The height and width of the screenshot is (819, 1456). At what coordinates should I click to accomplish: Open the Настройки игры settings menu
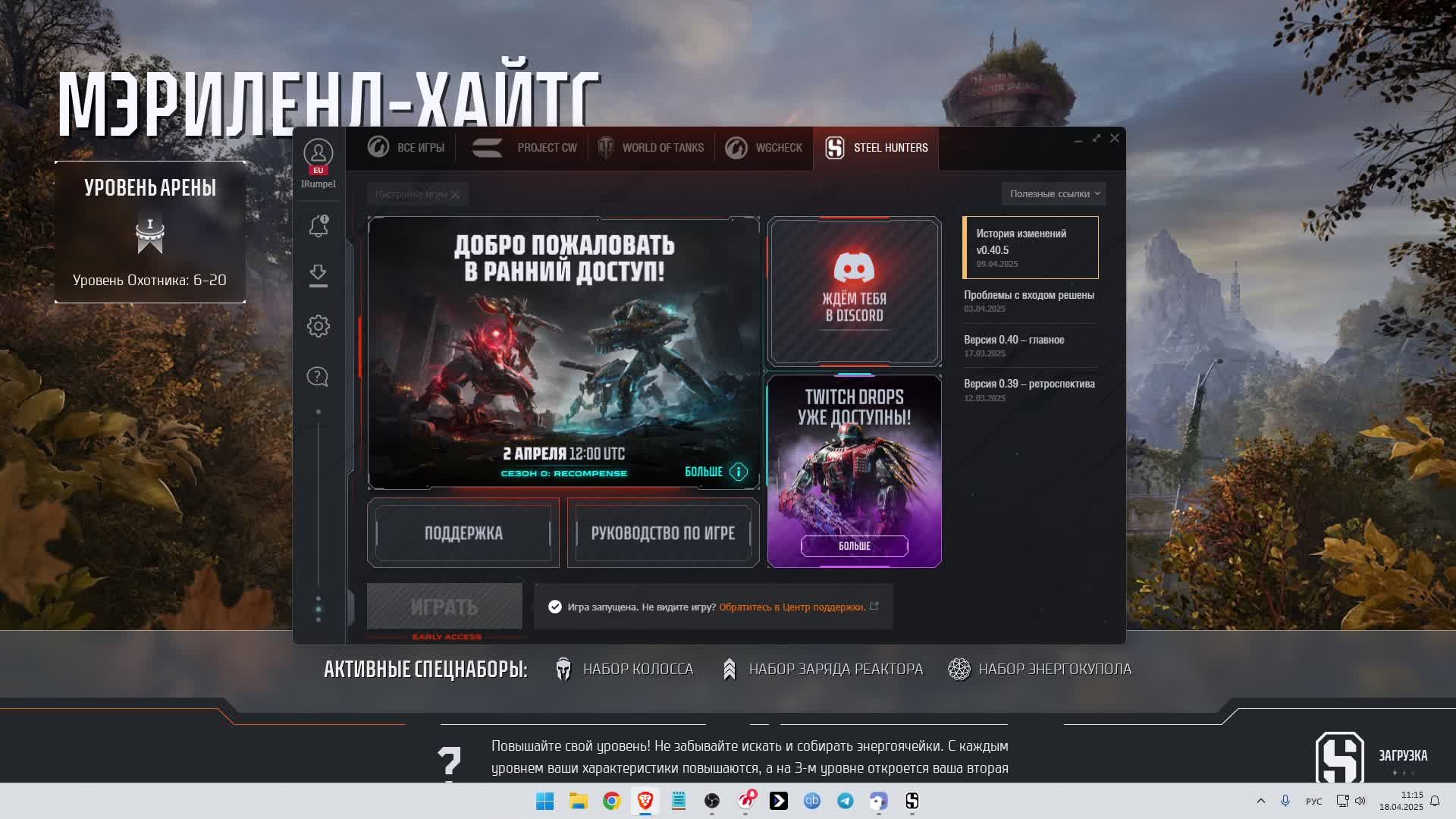[417, 194]
